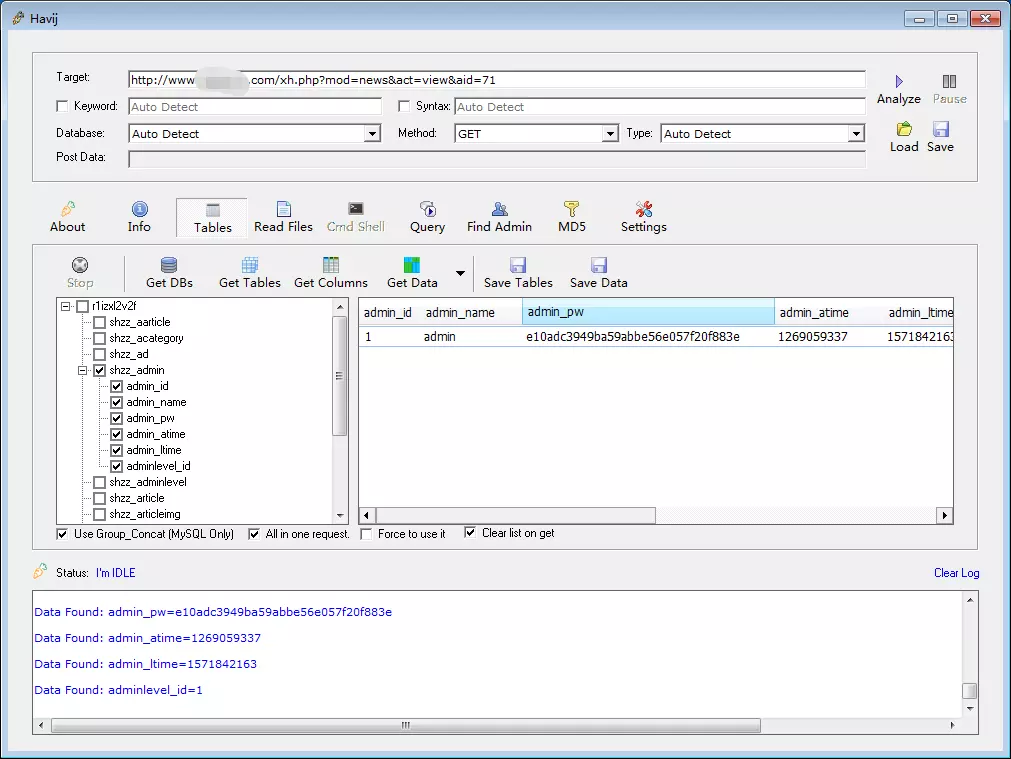Screen dimensions: 1011x759
Task: Select shzz_adminlevel in the tree
Action: 148,482
